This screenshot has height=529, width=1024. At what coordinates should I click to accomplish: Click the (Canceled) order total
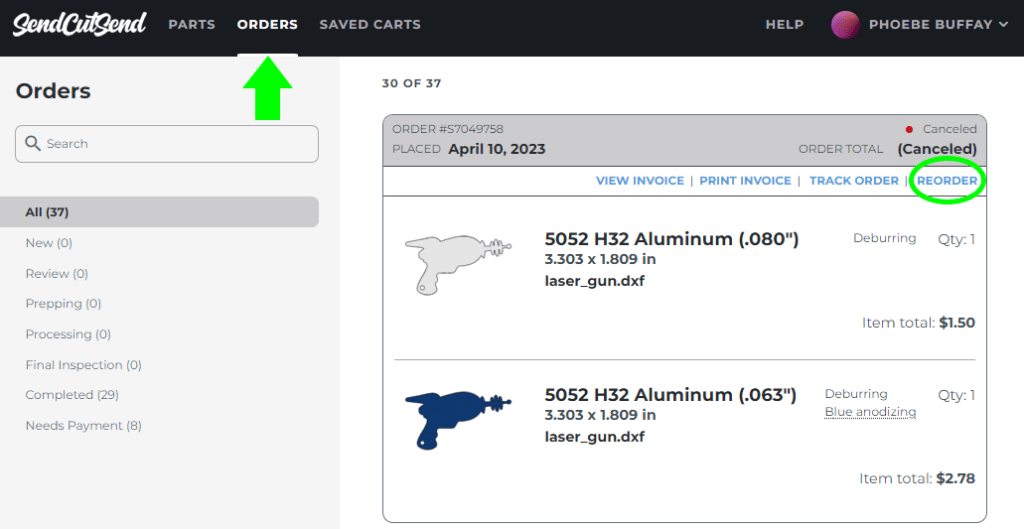coord(937,149)
